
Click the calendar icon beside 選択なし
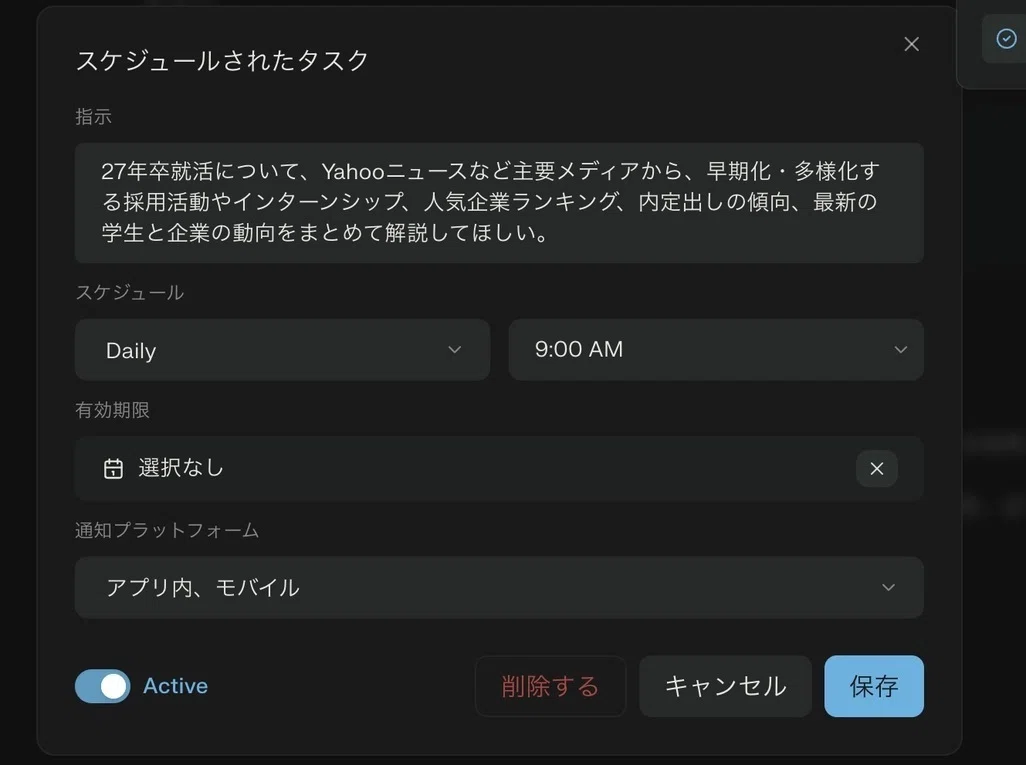[x=113, y=469]
